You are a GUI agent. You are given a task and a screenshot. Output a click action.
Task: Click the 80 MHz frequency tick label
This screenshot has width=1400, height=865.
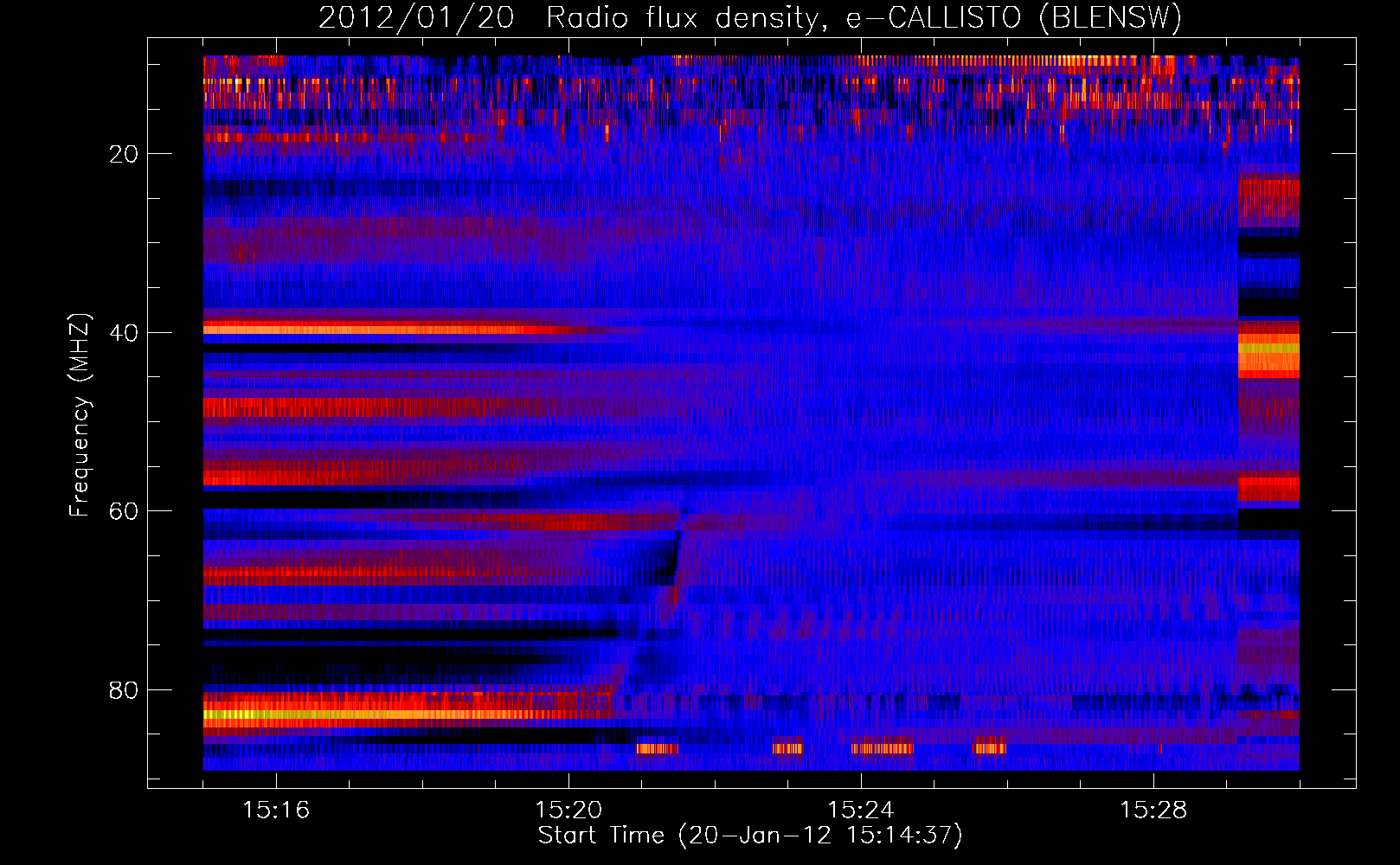124,690
